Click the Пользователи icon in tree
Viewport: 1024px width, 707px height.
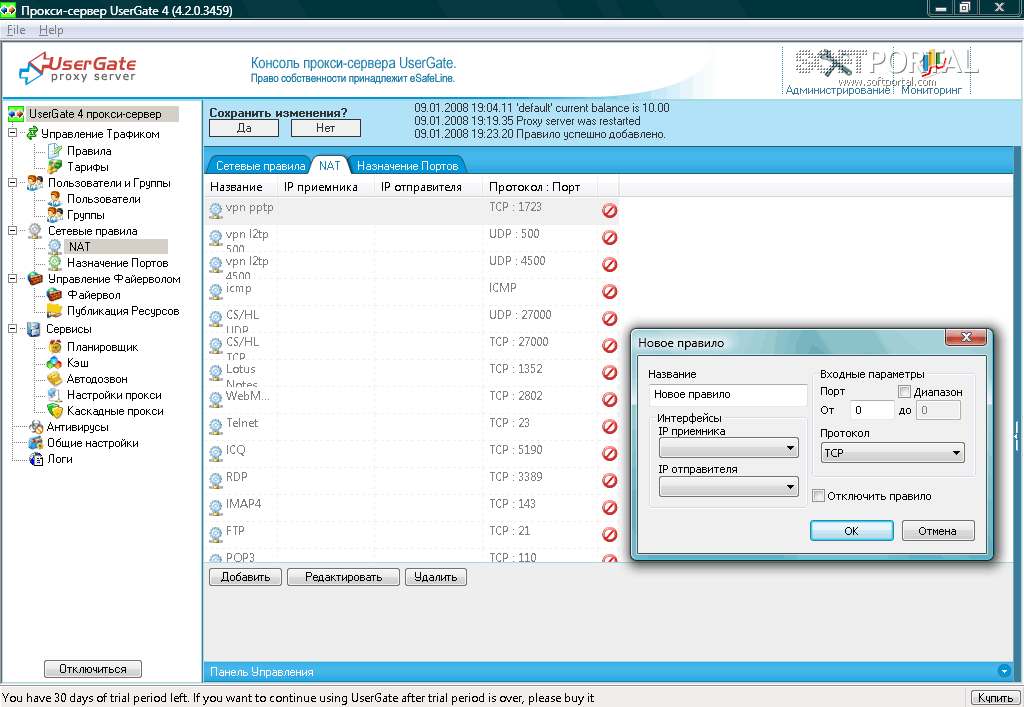55,199
